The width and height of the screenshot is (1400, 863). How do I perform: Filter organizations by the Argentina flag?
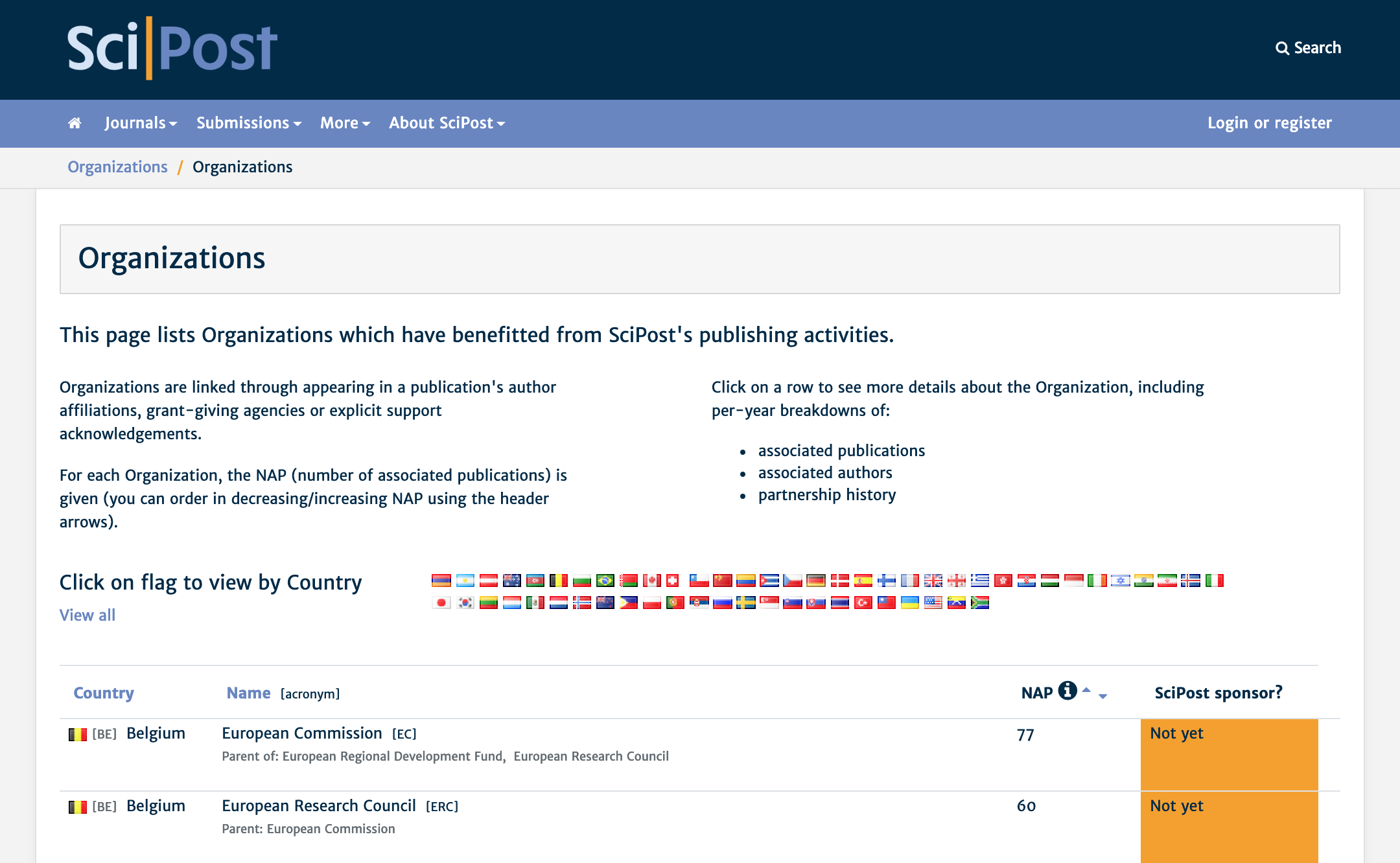465,581
